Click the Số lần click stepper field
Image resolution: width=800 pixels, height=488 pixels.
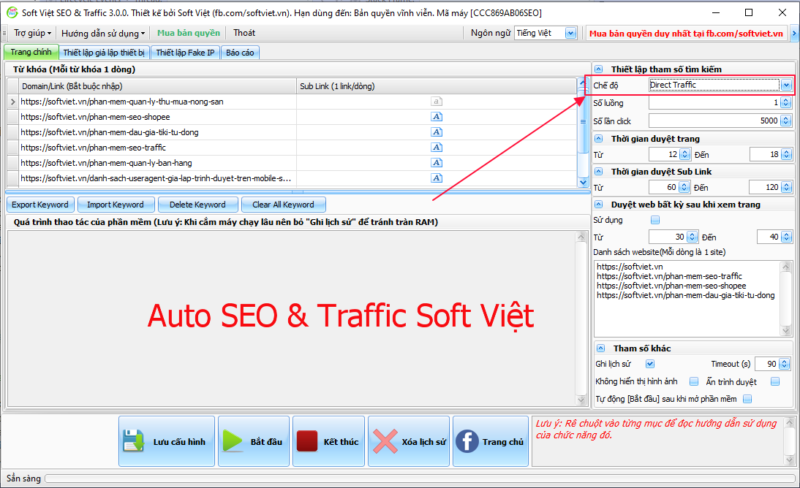point(719,121)
